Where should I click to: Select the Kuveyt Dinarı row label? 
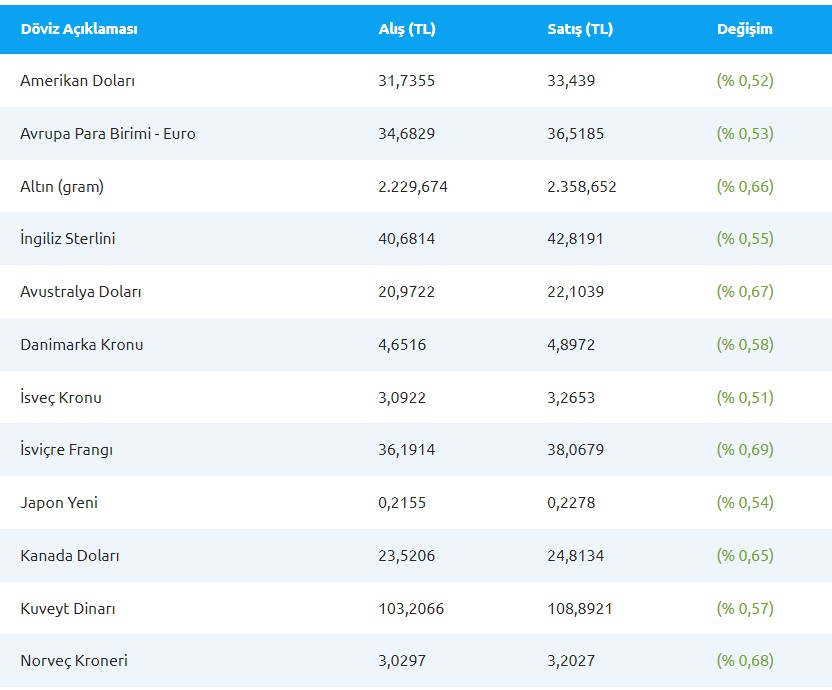(x=67, y=608)
